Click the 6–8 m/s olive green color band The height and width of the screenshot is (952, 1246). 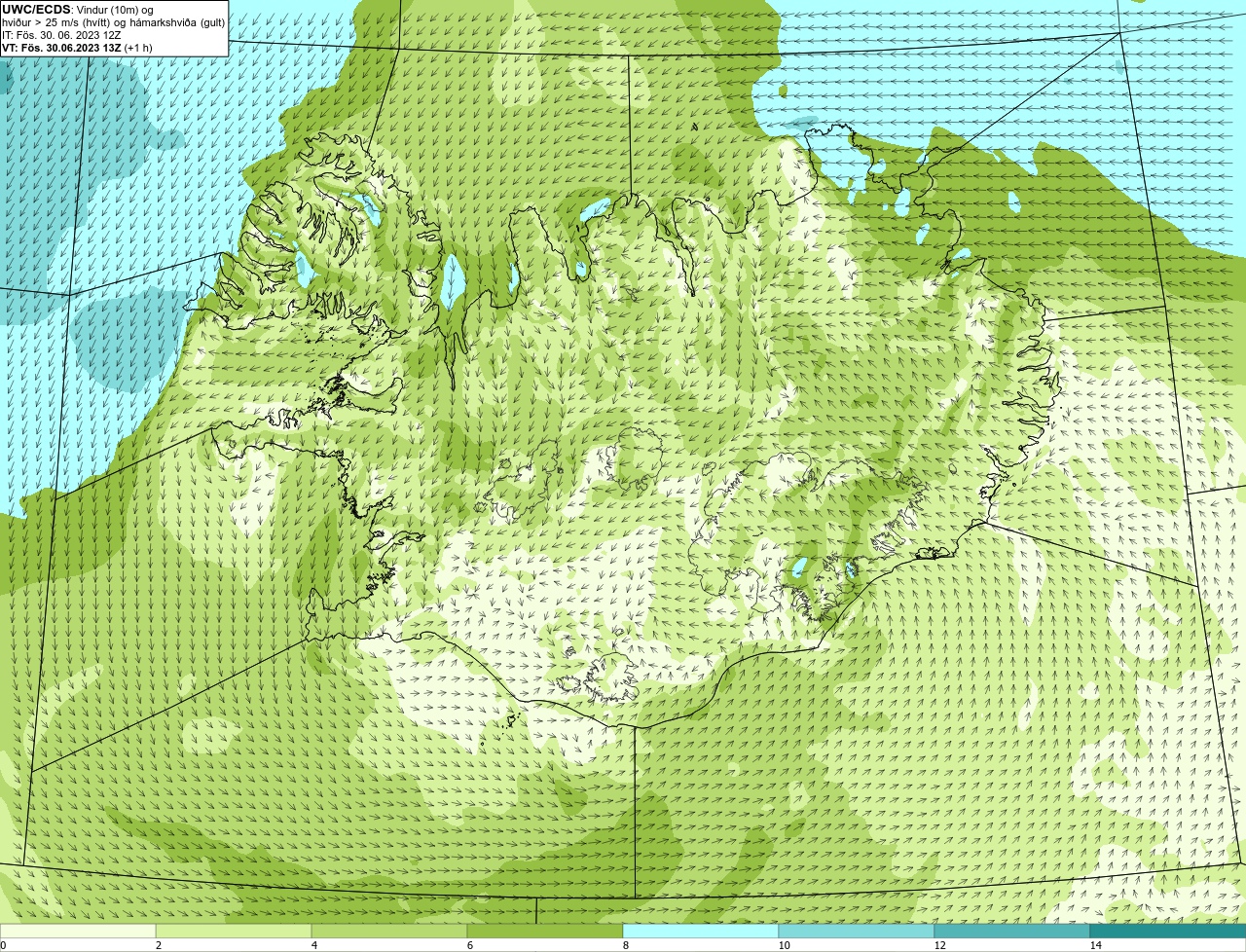(545, 932)
